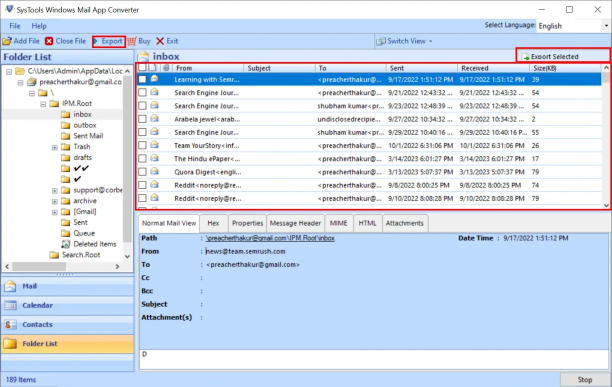Check the Team YourStory email checkbox
The height and width of the screenshot is (387, 612).
click(142, 145)
